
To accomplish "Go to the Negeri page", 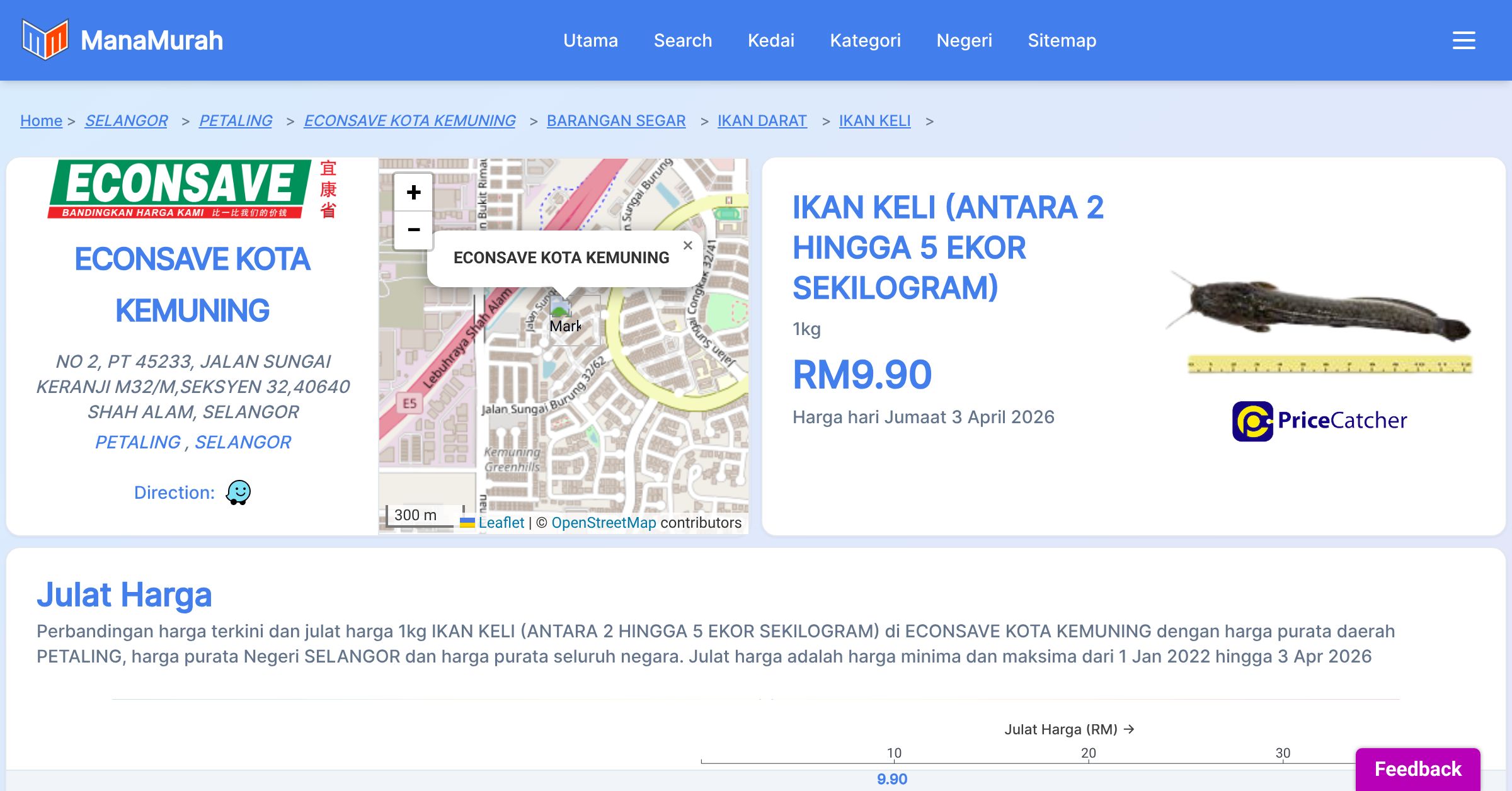I will [x=964, y=40].
